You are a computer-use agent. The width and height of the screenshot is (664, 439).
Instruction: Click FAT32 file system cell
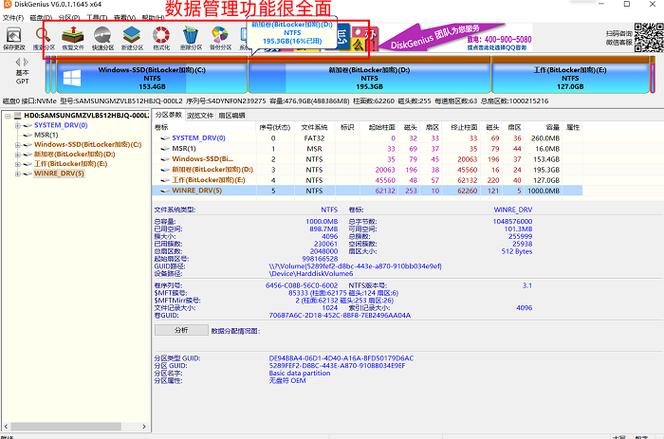tap(314, 138)
